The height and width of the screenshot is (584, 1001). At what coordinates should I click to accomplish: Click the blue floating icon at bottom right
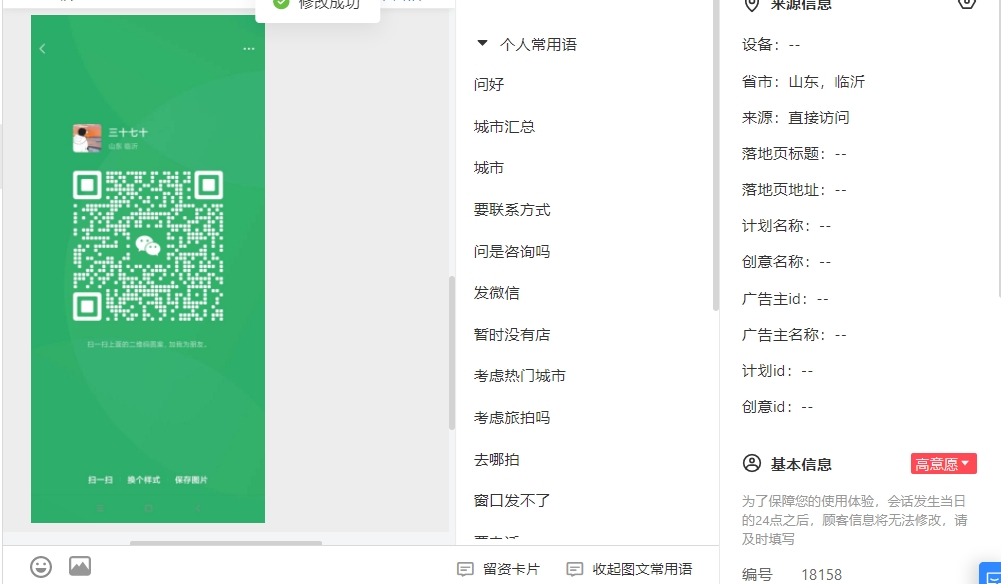pyautogui.click(x=991, y=573)
